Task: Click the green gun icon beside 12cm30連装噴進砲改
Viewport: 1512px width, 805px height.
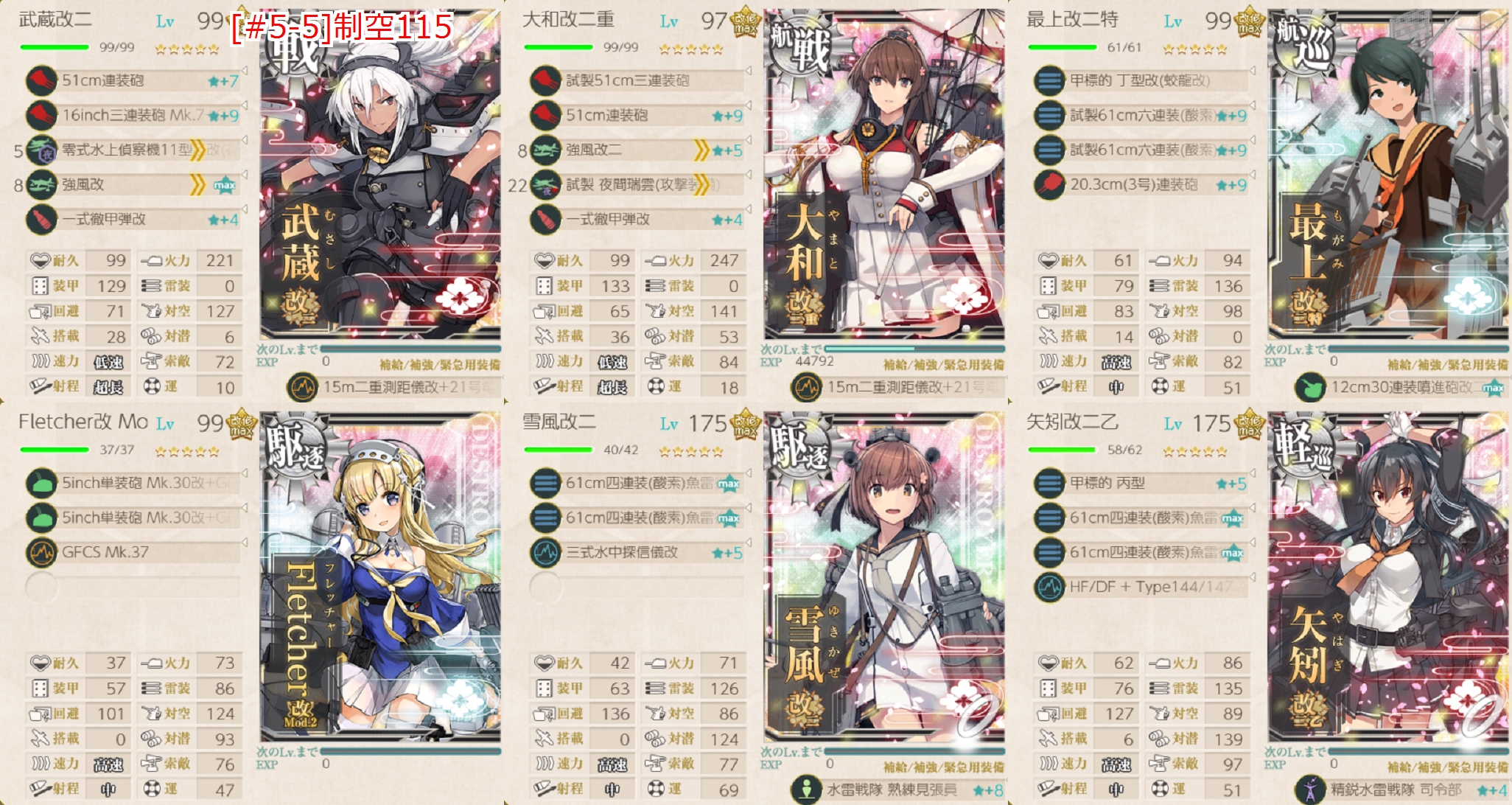Action: click(1310, 387)
